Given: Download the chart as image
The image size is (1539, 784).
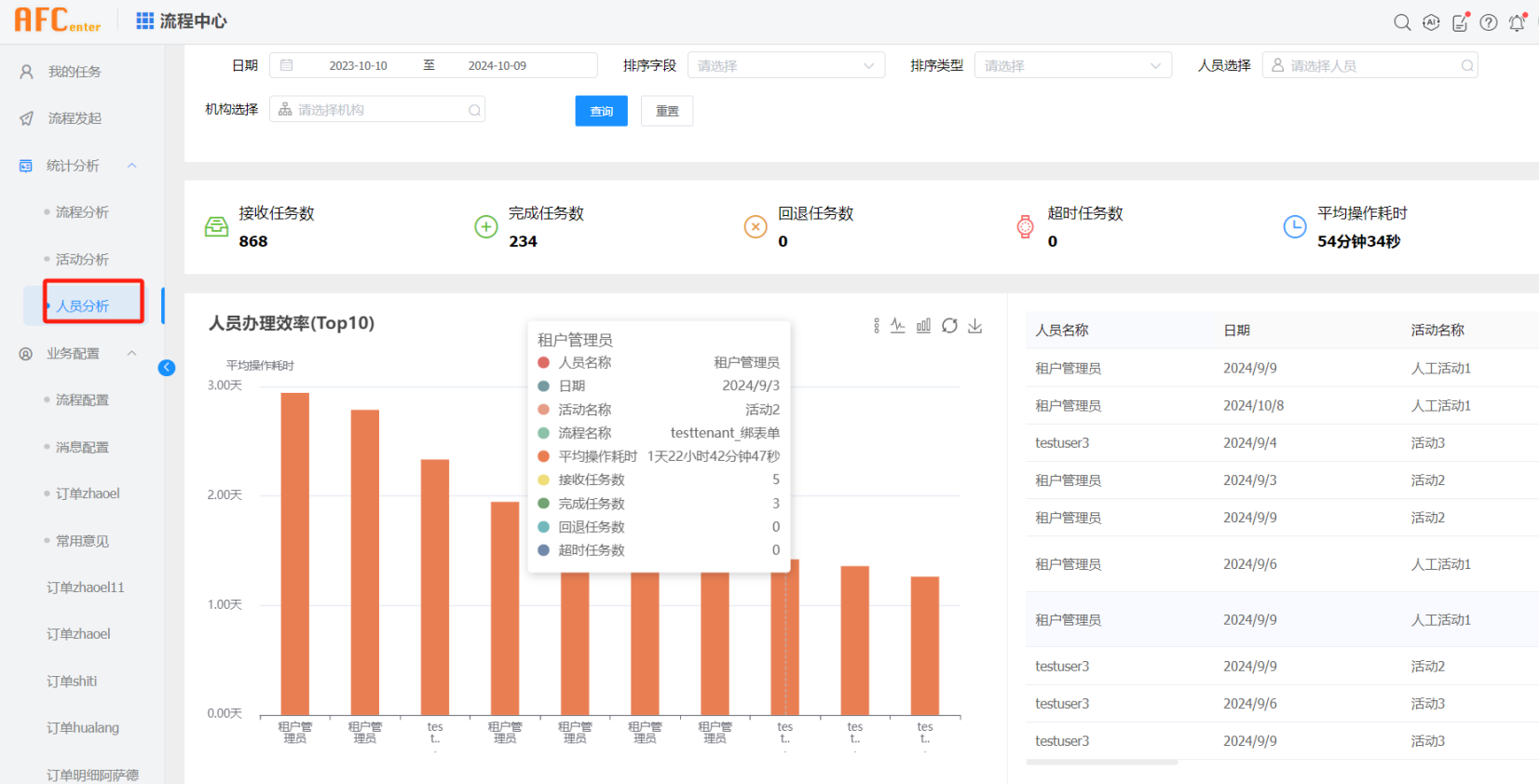Looking at the screenshot, I should pos(975,326).
